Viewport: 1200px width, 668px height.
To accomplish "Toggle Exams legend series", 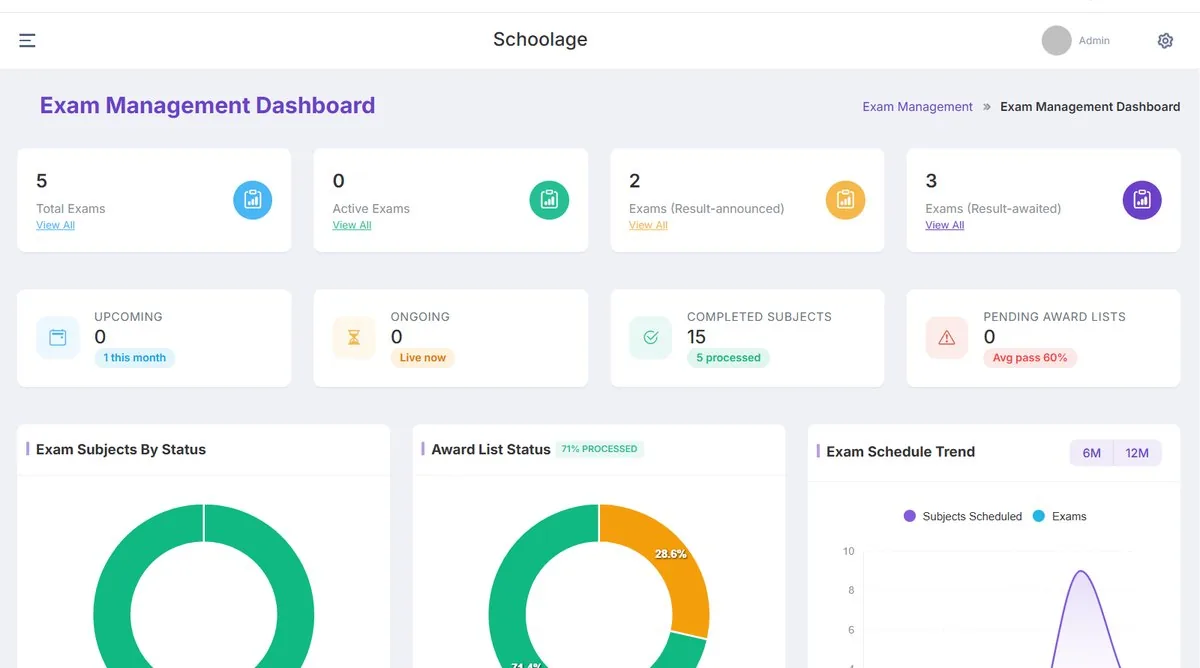I will click(1059, 516).
